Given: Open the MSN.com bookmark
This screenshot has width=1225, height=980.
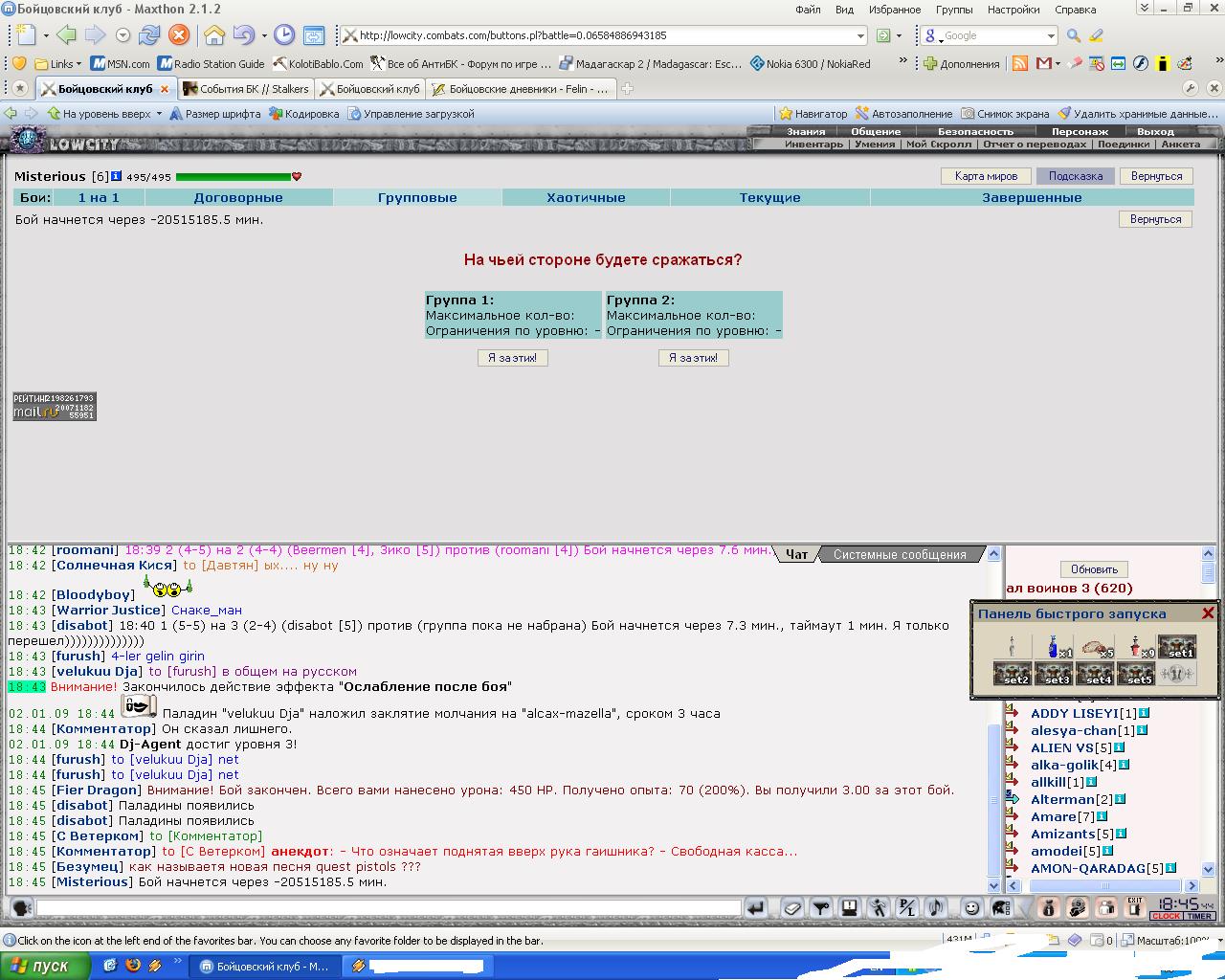Looking at the screenshot, I should [x=121, y=63].
